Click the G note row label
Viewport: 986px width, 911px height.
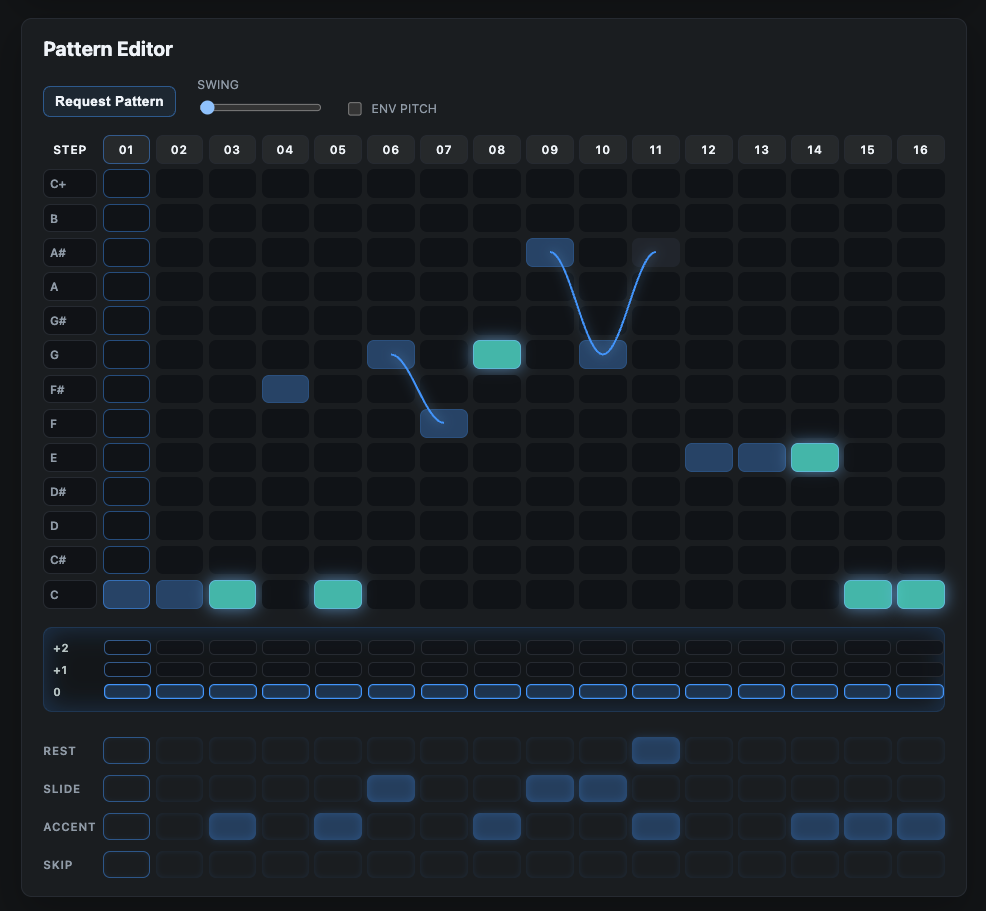[70, 355]
